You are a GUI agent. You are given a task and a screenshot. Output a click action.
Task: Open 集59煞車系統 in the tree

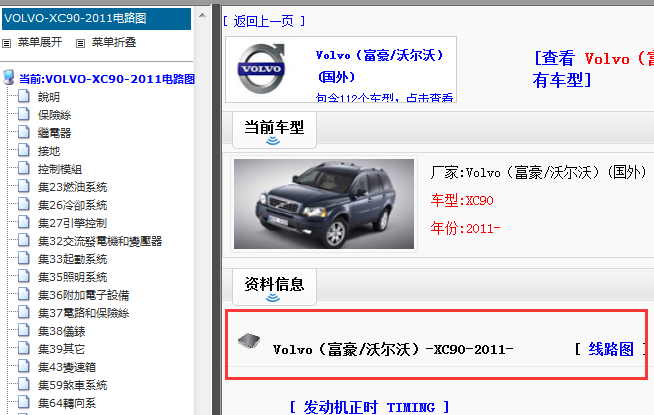tap(73, 385)
